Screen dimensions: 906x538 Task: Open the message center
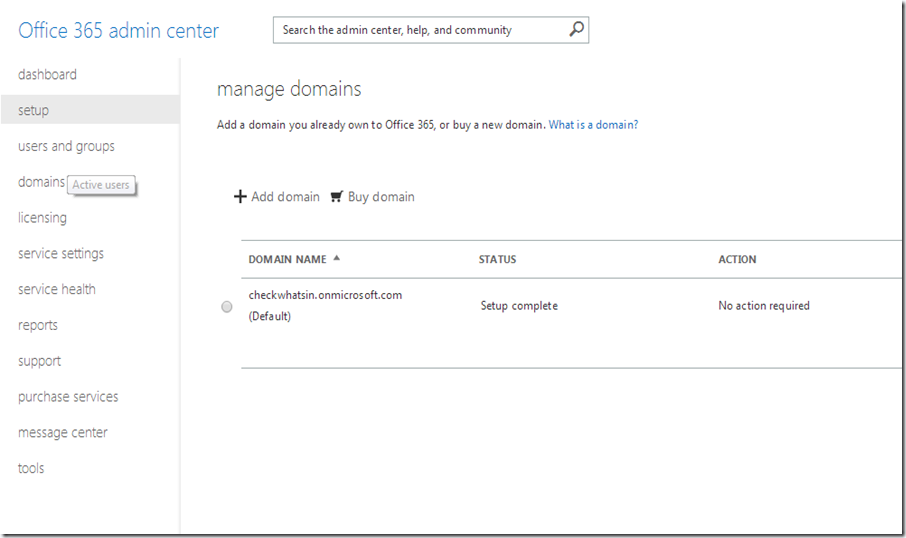[62, 433]
